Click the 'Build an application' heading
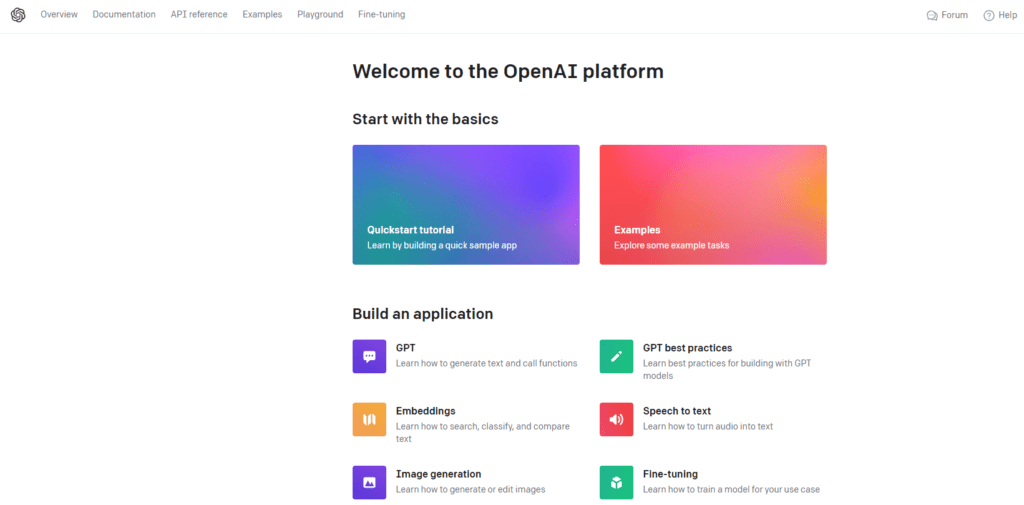Screen dimensions: 1024x505 423,314
